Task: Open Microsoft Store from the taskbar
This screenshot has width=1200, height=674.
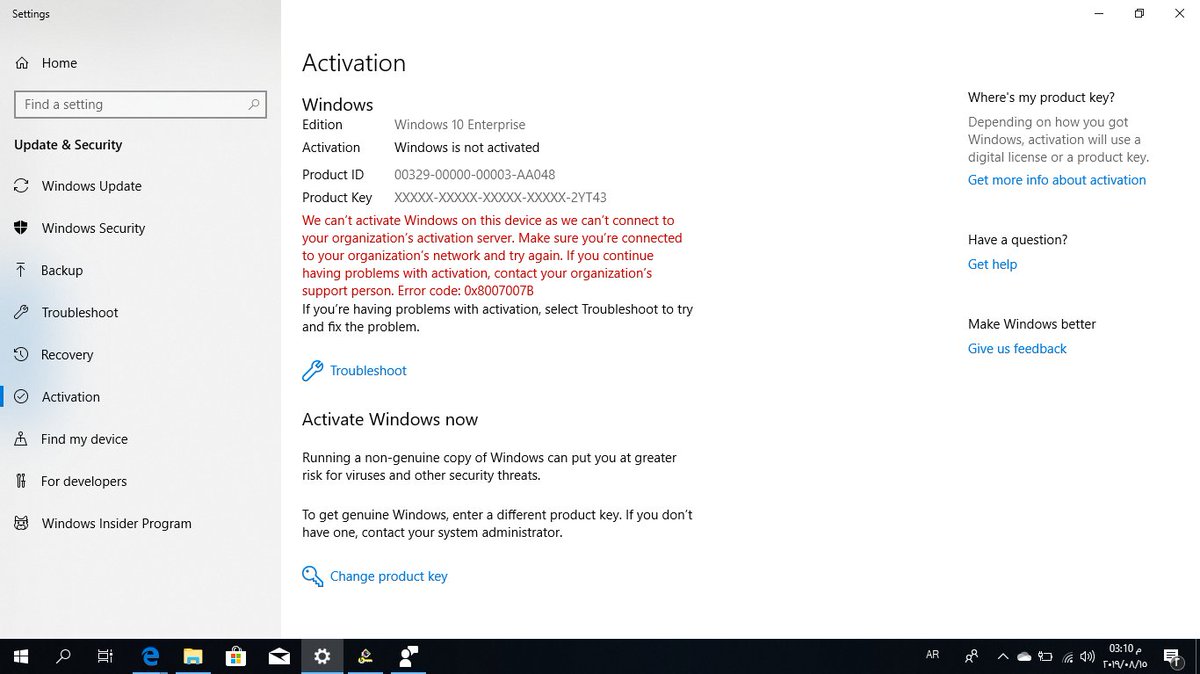Action: point(236,656)
